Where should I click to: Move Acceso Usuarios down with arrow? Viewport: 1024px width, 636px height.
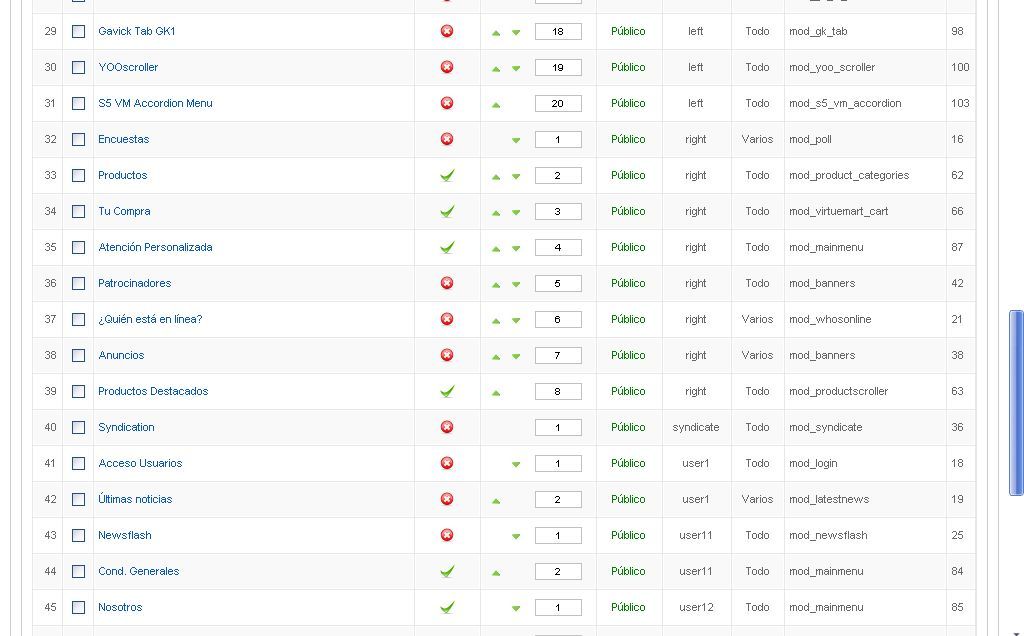[x=516, y=464]
